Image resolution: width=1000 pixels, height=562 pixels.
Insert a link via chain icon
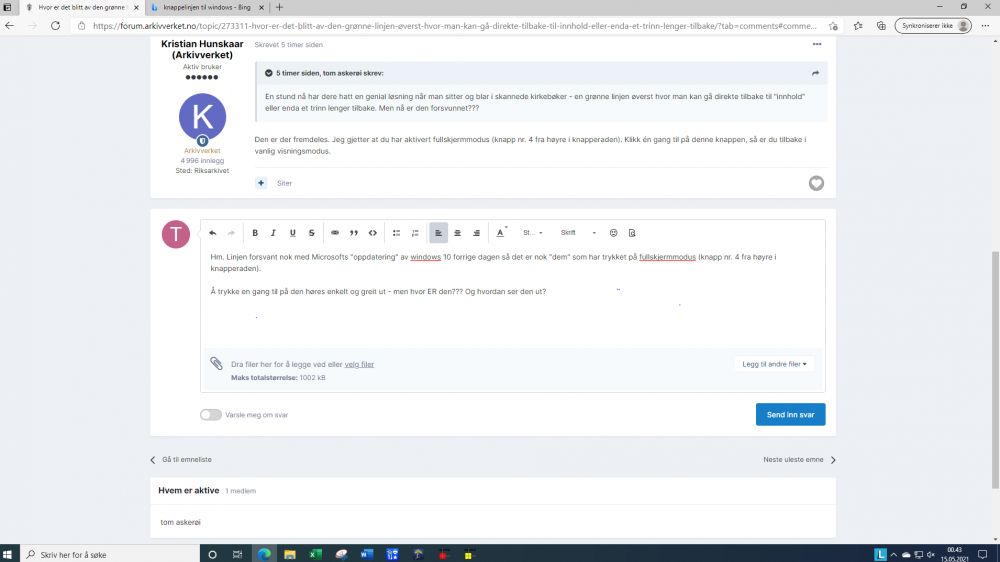335,233
